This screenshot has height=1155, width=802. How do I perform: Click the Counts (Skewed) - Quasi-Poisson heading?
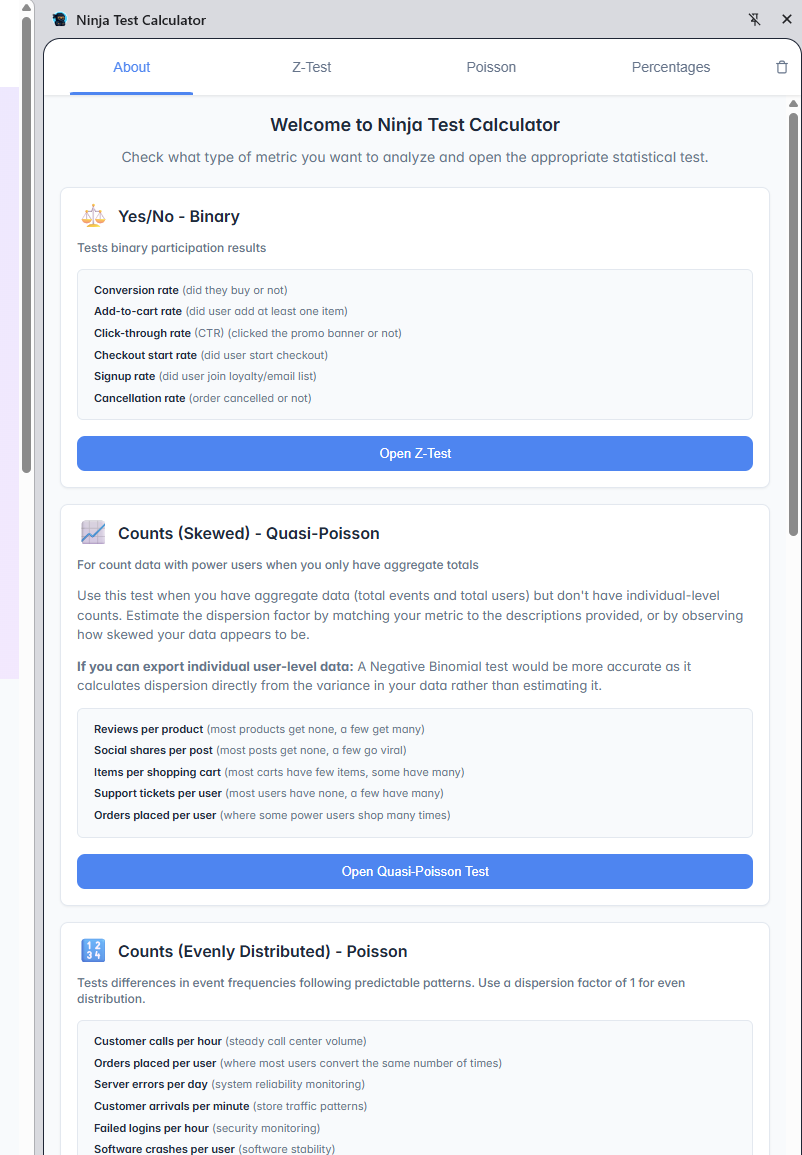click(249, 533)
